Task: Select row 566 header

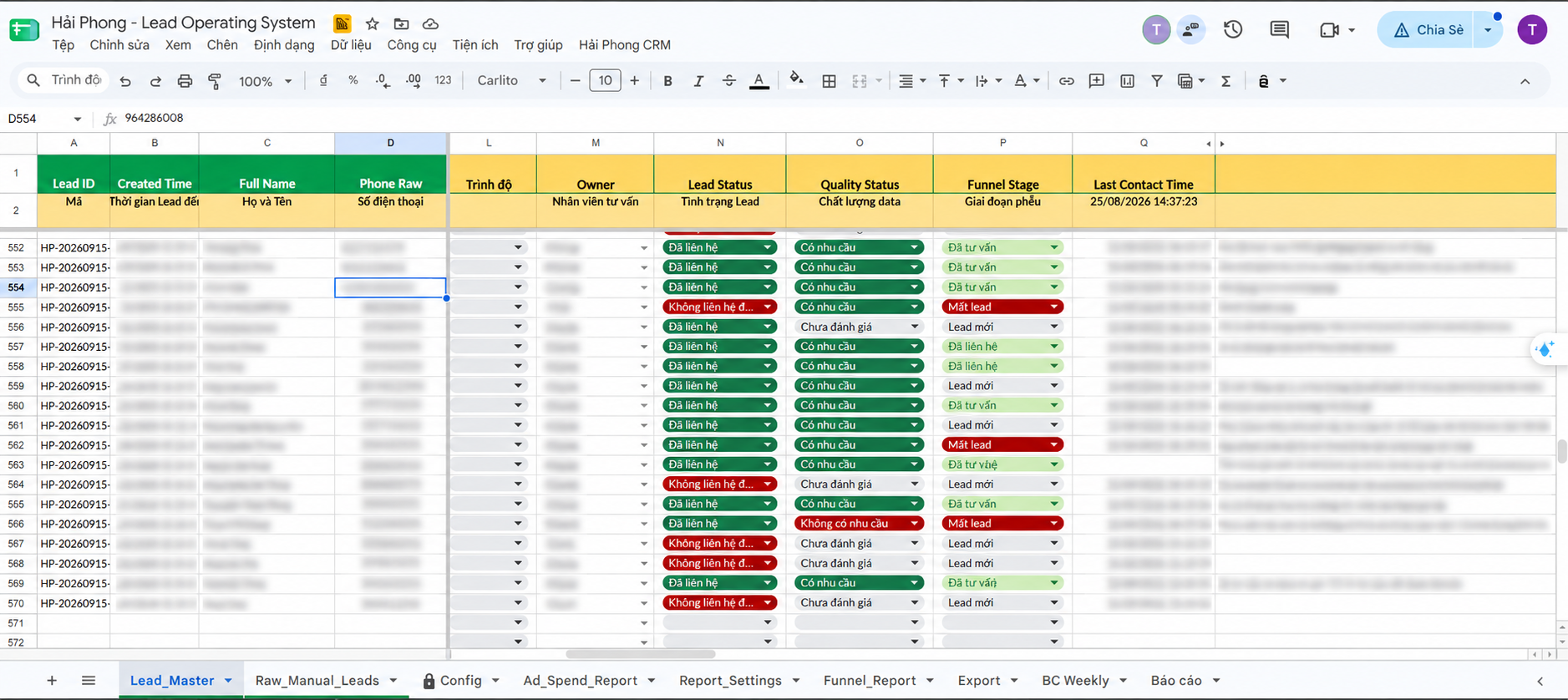Action: [18, 524]
